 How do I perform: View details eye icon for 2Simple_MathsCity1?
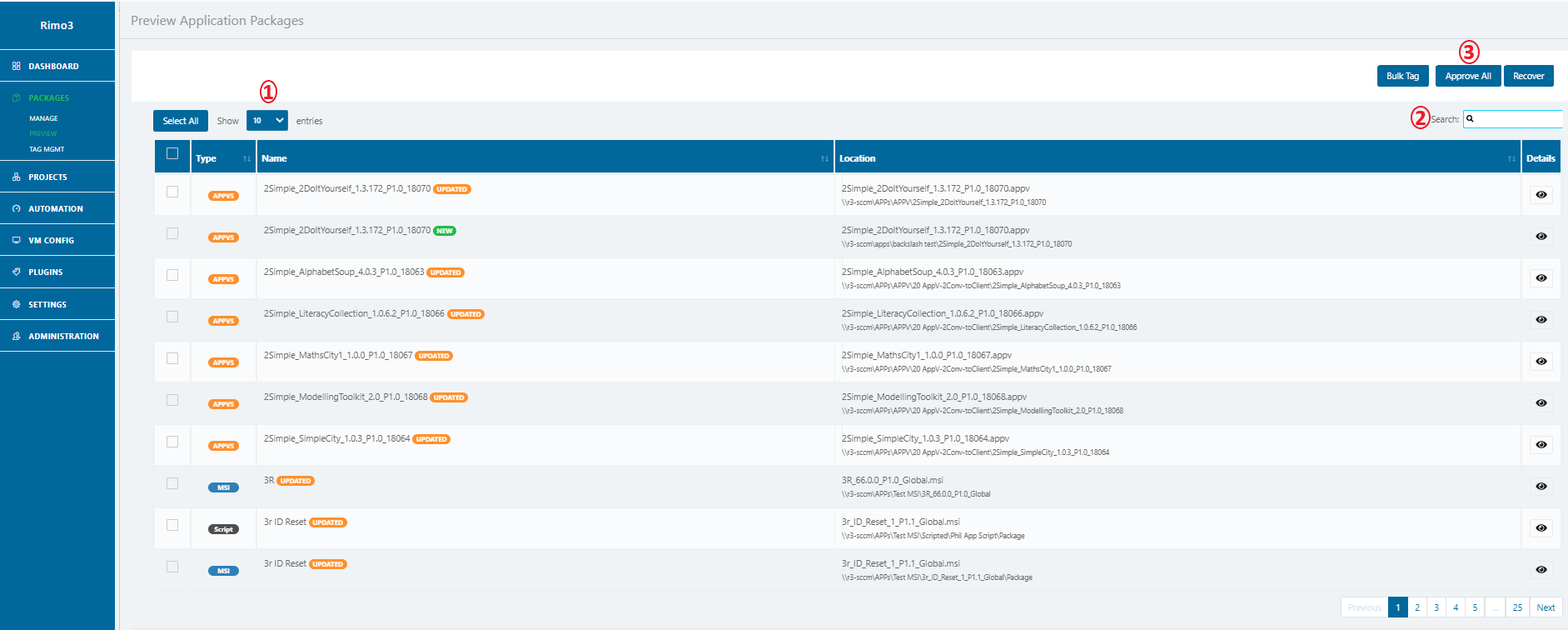(1541, 361)
